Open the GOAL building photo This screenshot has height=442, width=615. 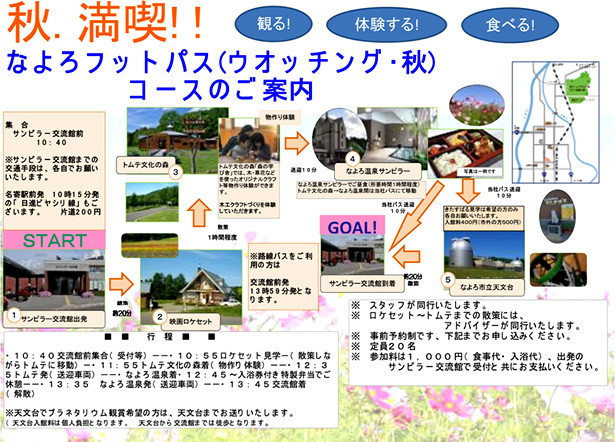(x=352, y=255)
